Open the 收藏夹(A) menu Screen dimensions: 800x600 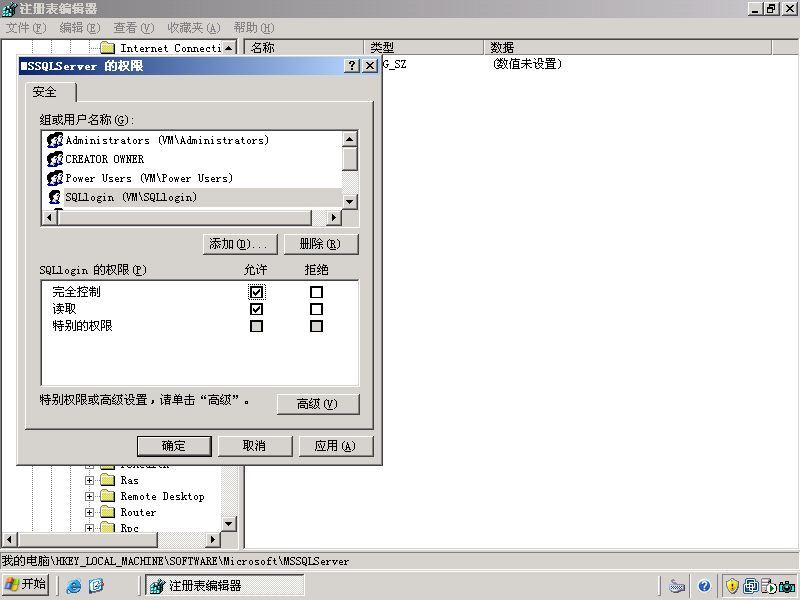click(x=194, y=28)
